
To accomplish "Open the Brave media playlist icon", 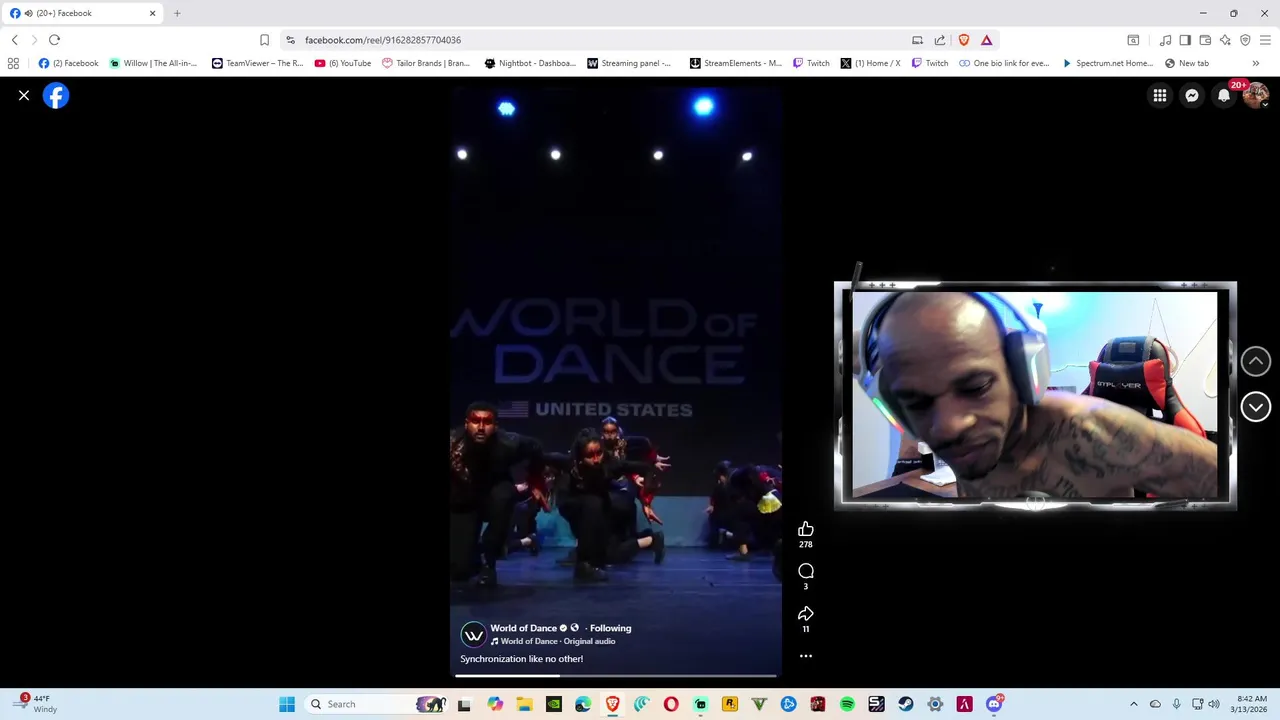I will coord(1165,40).
